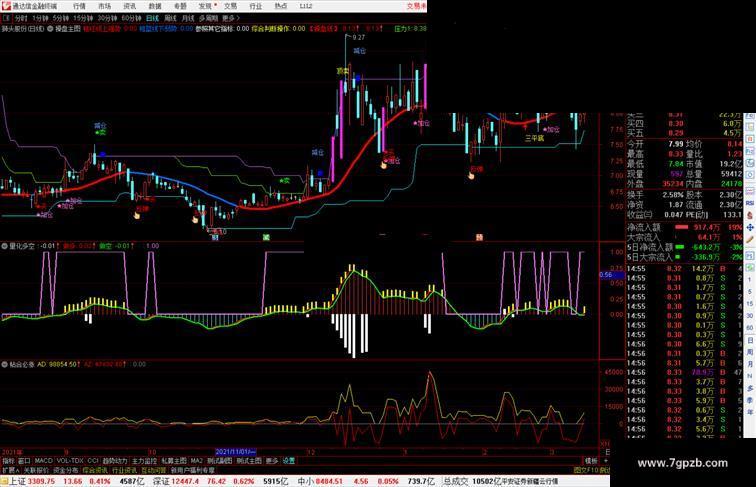Click the 上证 index in status bar
The width and height of the screenshot is (756, 487).
17,481
